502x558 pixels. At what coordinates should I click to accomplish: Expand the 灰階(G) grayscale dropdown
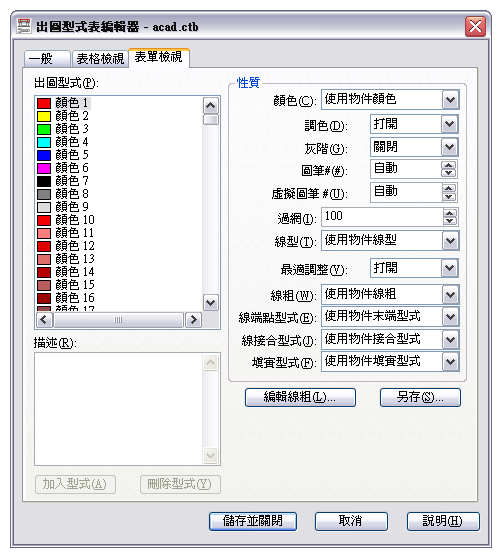coord(449,147)
